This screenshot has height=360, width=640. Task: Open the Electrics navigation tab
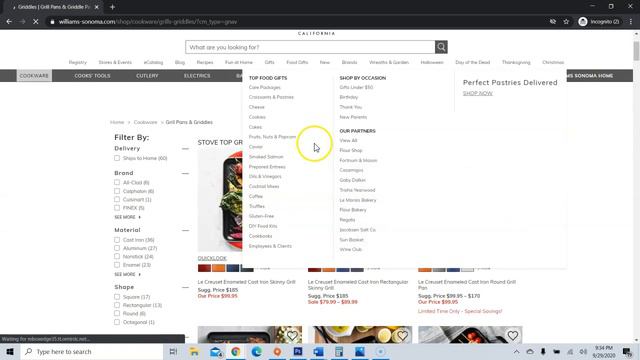click(197, 76)
